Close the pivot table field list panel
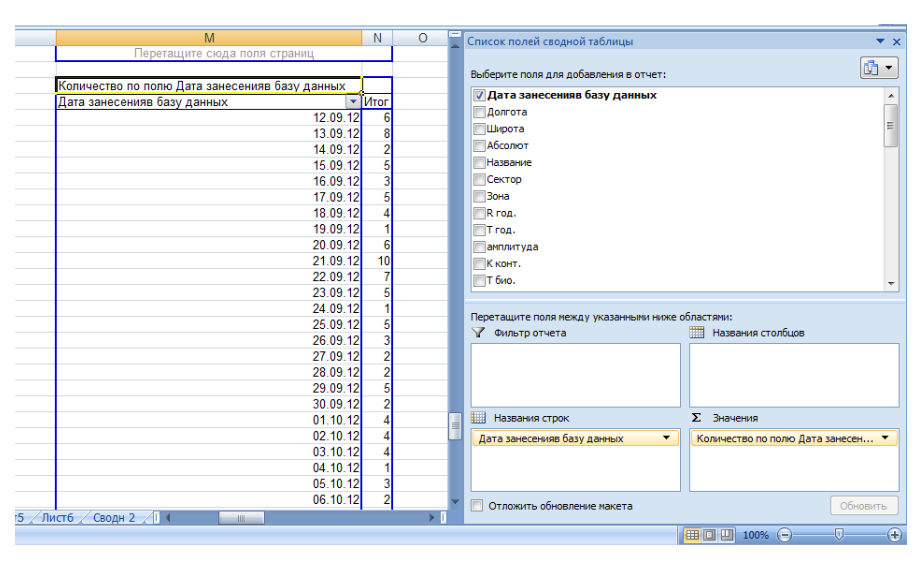 pyautogui.click(x=896, y=41)
